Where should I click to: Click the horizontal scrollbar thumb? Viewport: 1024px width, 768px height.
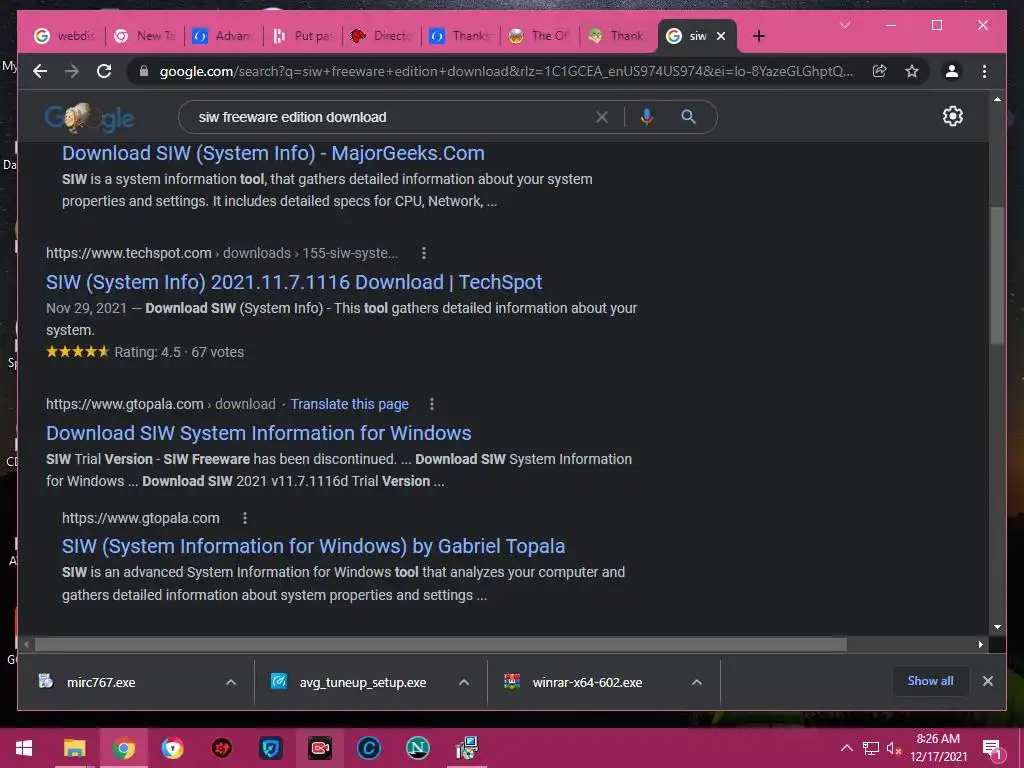point(441,645)
